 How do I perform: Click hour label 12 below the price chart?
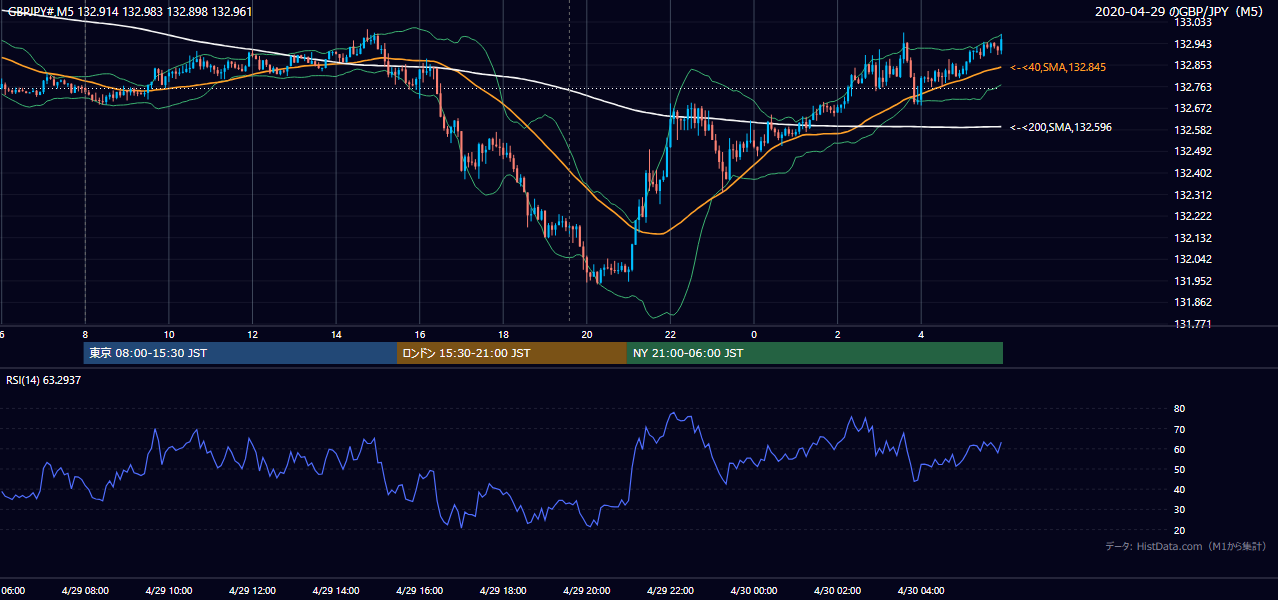click(x=252, y=335)
